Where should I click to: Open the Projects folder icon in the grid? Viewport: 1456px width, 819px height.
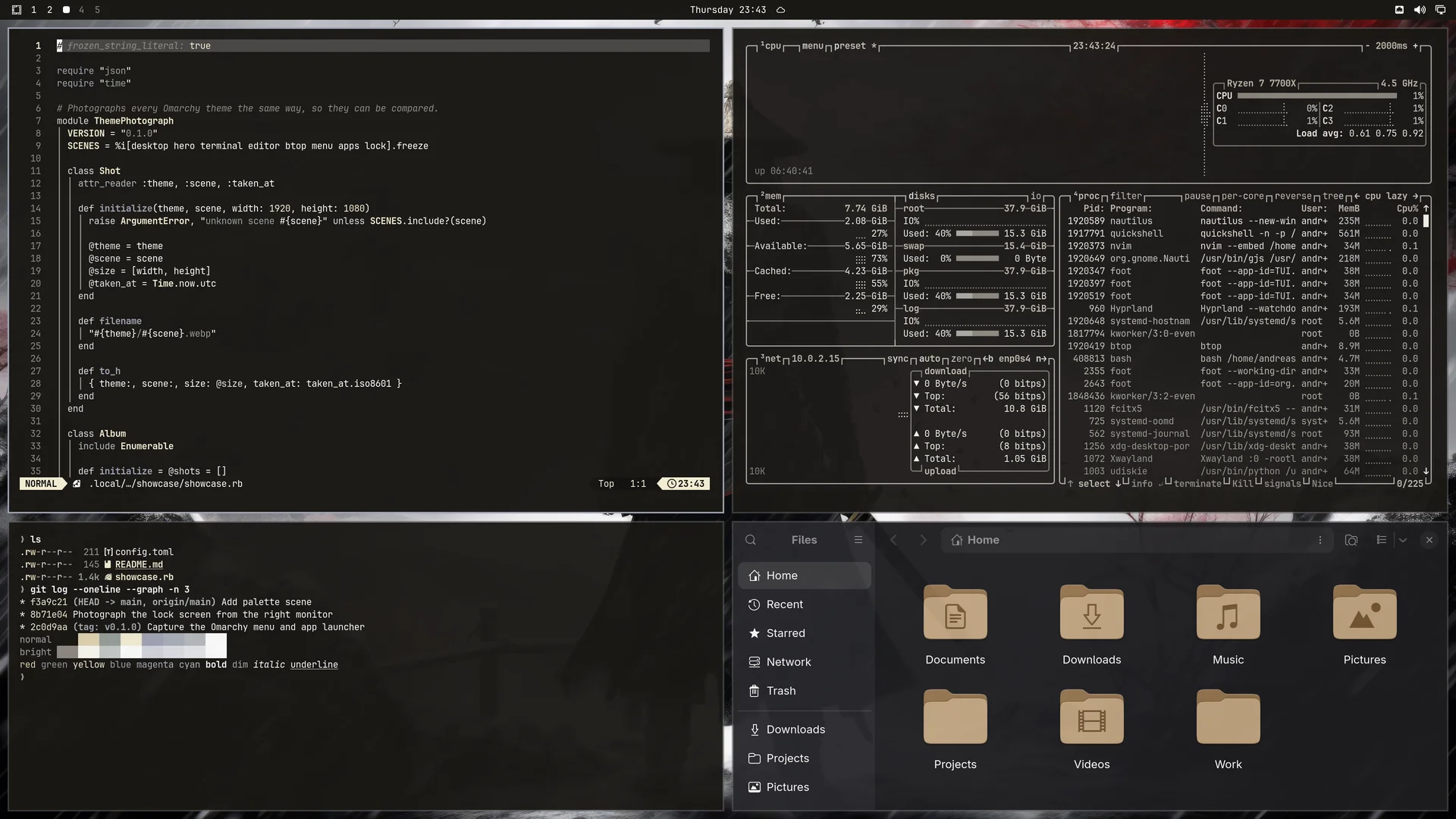955,730
